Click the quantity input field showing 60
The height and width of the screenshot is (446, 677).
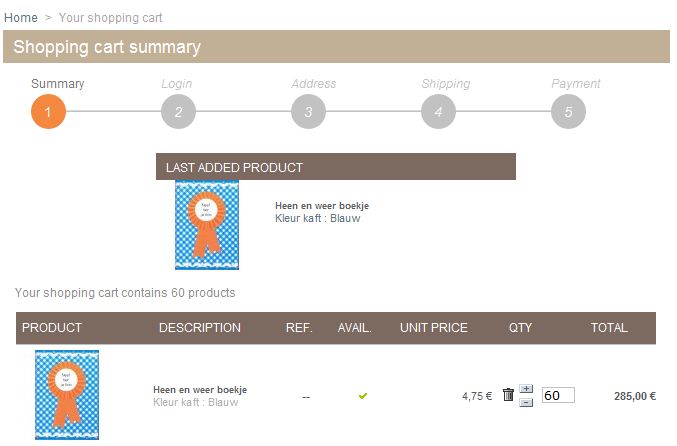point(558,396)
